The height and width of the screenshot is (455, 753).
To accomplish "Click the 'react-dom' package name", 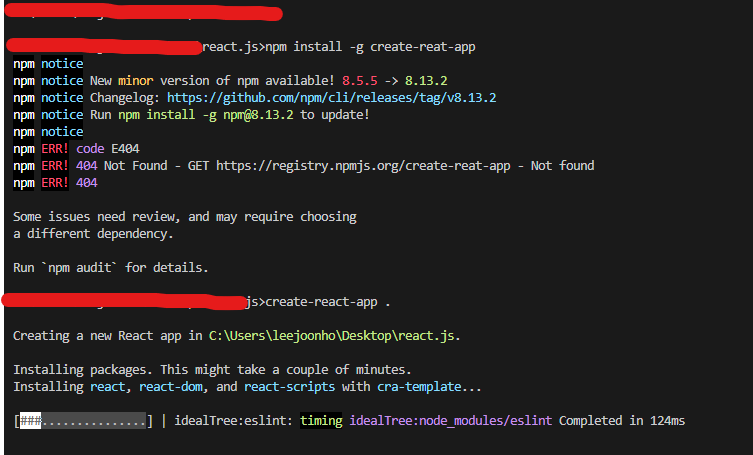I will coord(170,387).
